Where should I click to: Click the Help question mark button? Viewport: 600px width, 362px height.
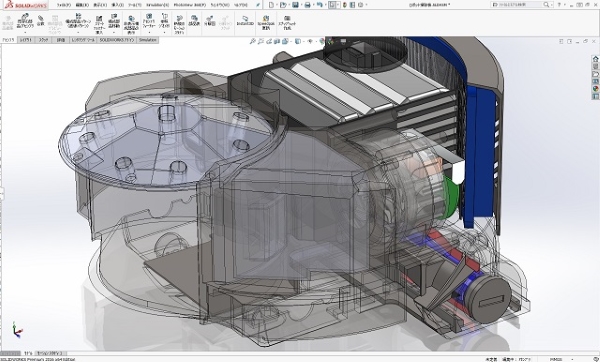click(x=559, y=5)
